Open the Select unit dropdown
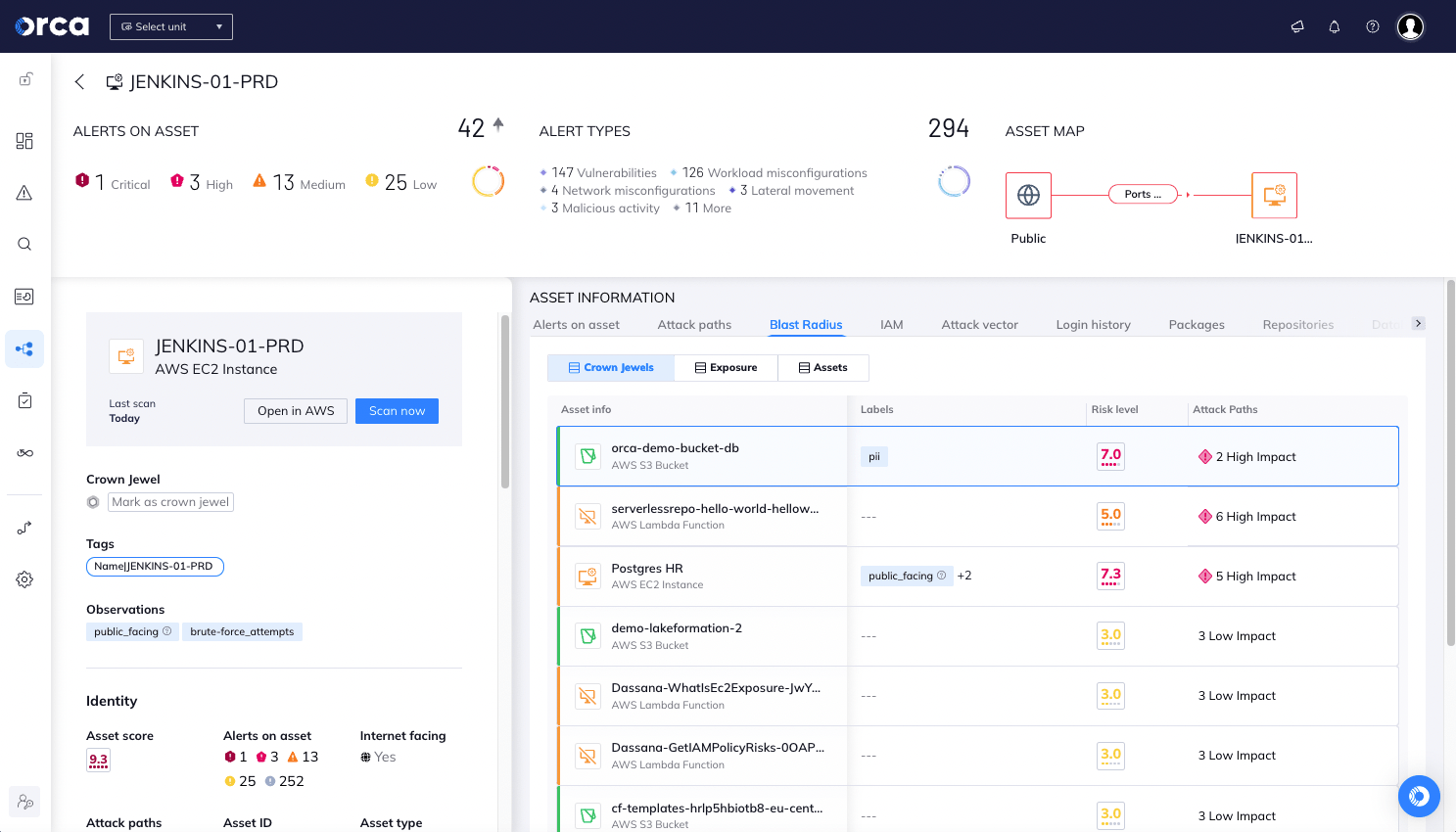The height and width of the screenshot is (832, 1456). coord(171,26)
